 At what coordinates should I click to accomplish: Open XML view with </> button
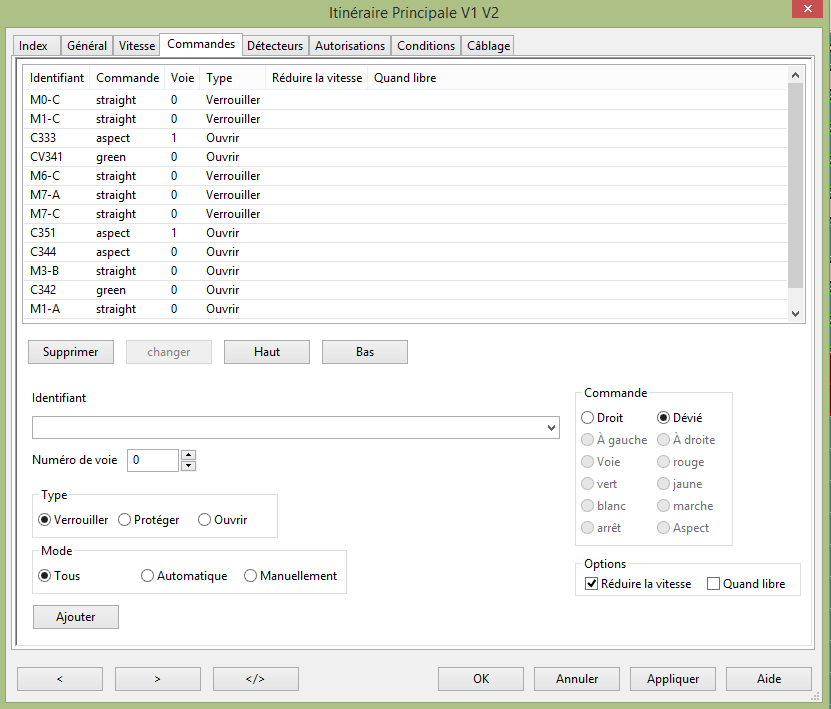(255, 679)
